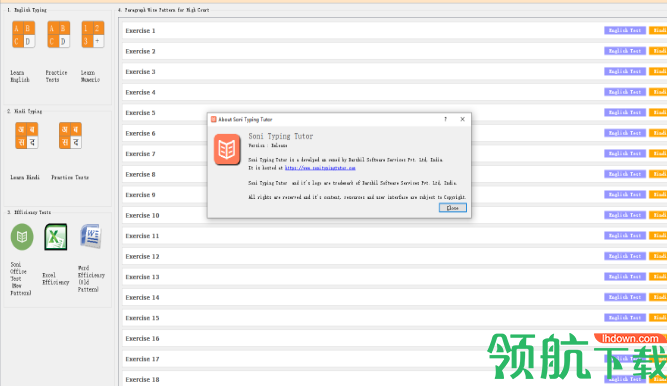This screenshot has width=667, height=386.
Task: Select the Exercise 17 row label
Action: tap(142, 359)
